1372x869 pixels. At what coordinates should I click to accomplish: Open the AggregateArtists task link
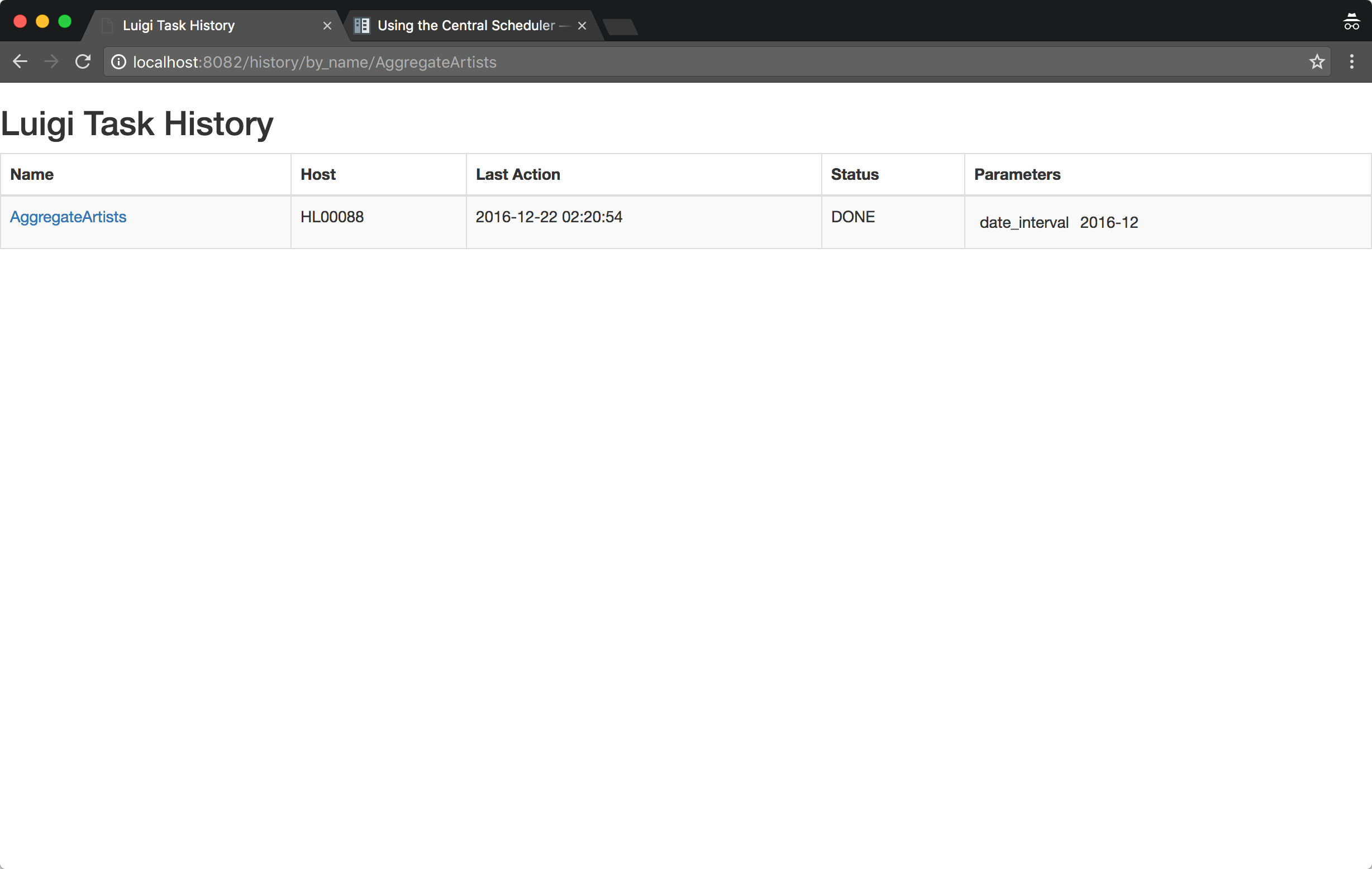68,216
